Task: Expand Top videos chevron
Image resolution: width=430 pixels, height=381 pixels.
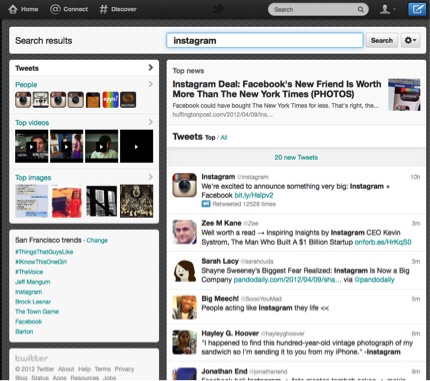Action: coord(151,122)
